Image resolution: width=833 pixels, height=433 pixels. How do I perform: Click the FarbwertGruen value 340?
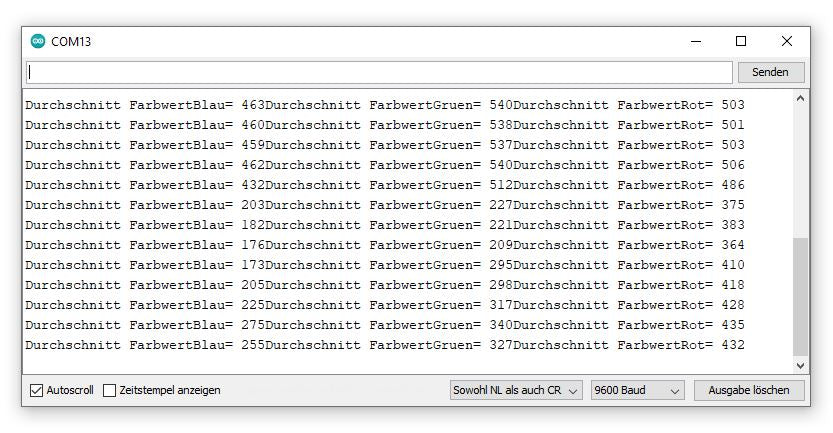[x=501, y=325]
